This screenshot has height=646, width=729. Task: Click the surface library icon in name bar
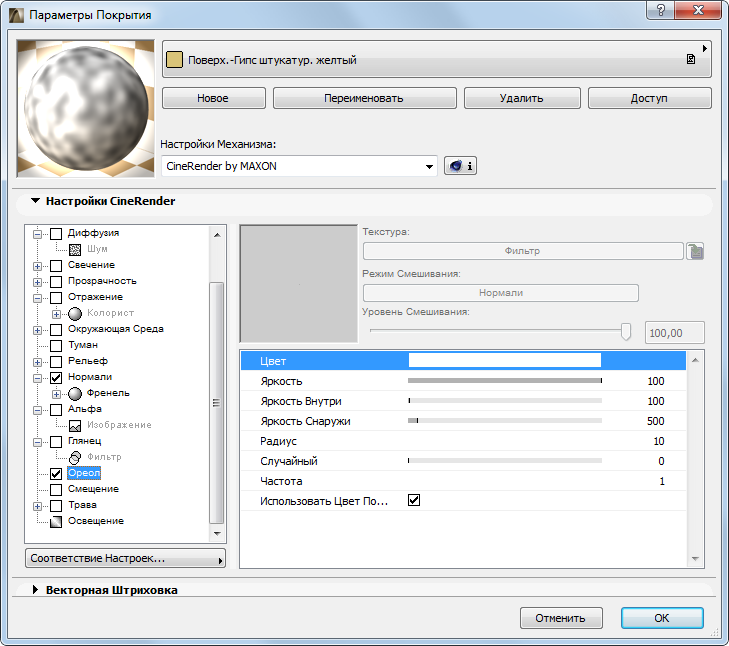(x=691, y=59)
